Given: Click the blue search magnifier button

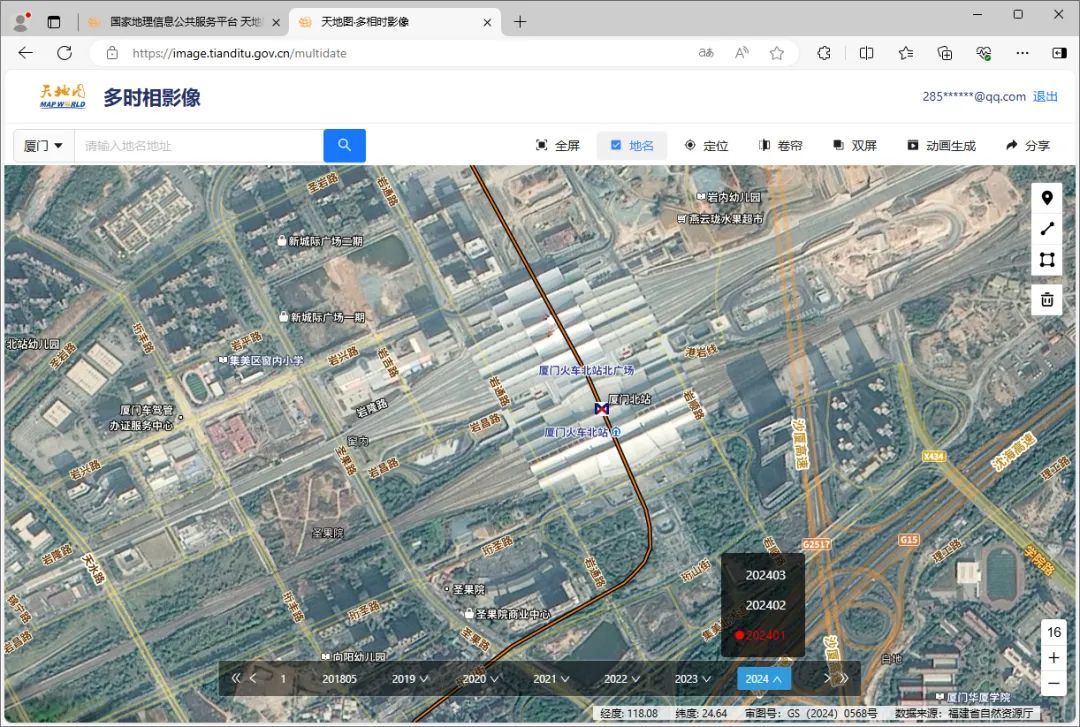Looking at the screenshot, I should pos(344,145).
